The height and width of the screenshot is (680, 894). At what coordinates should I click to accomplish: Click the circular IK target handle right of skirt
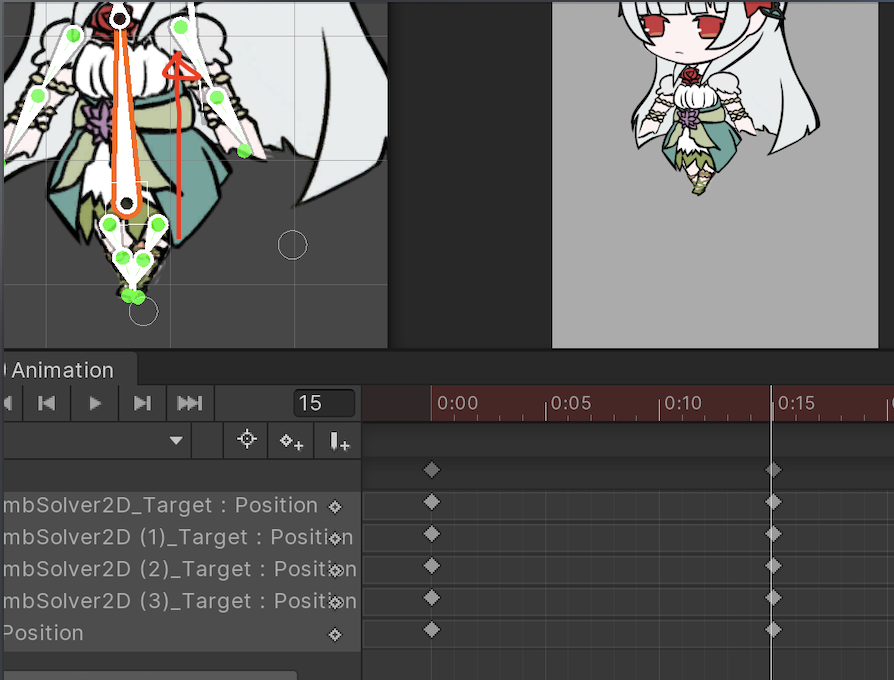(292, 245)
